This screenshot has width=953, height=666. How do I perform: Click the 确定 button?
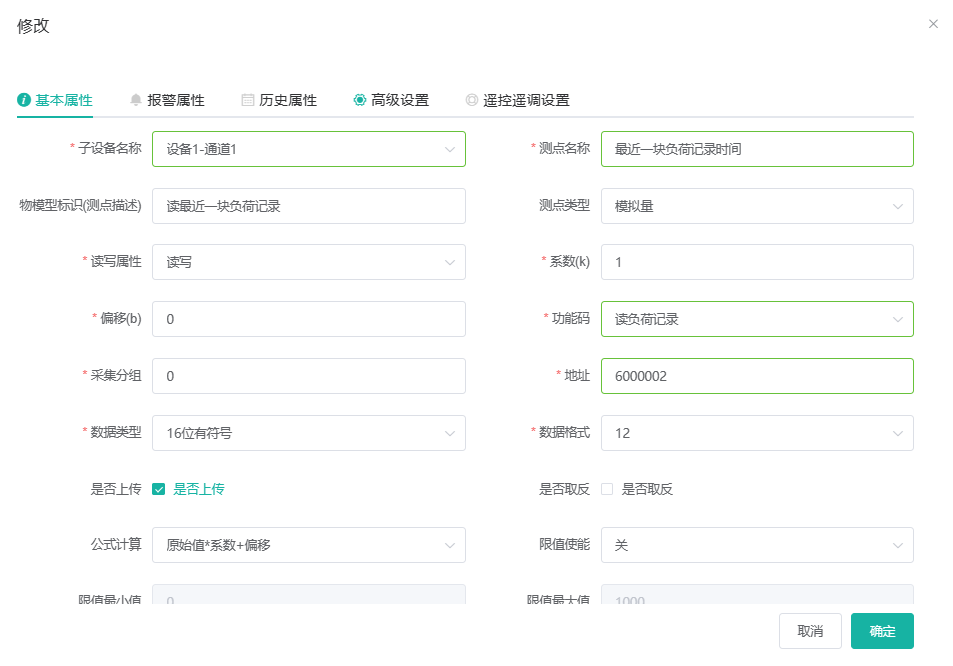882,631
